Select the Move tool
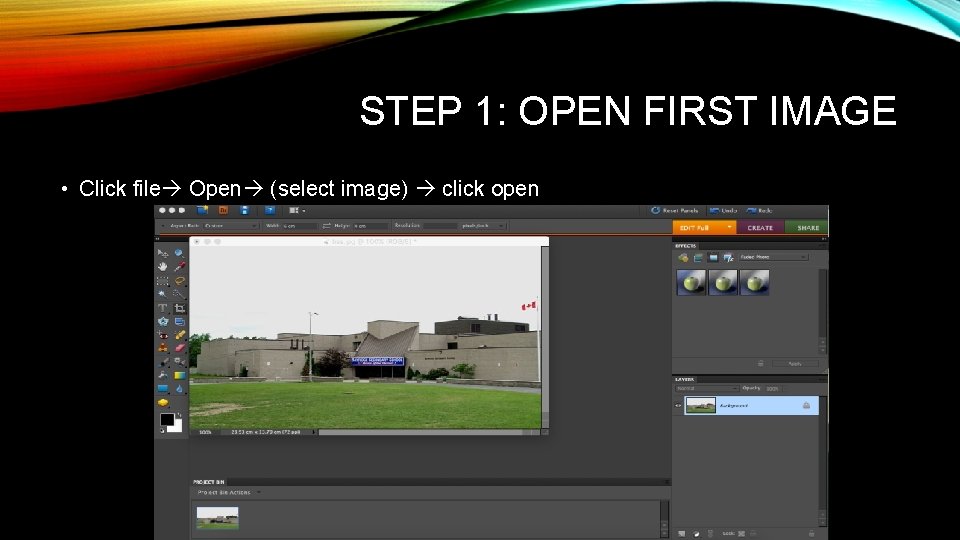 (163, 253)
